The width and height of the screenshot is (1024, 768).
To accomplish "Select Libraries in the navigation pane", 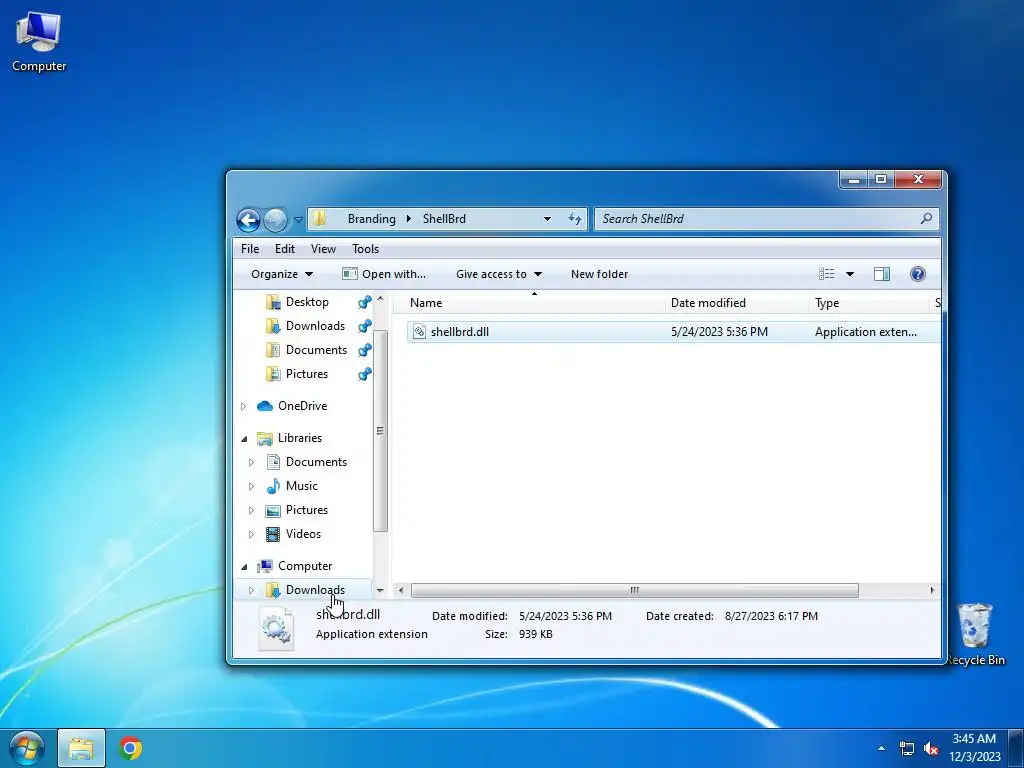I will coord(300,438).
